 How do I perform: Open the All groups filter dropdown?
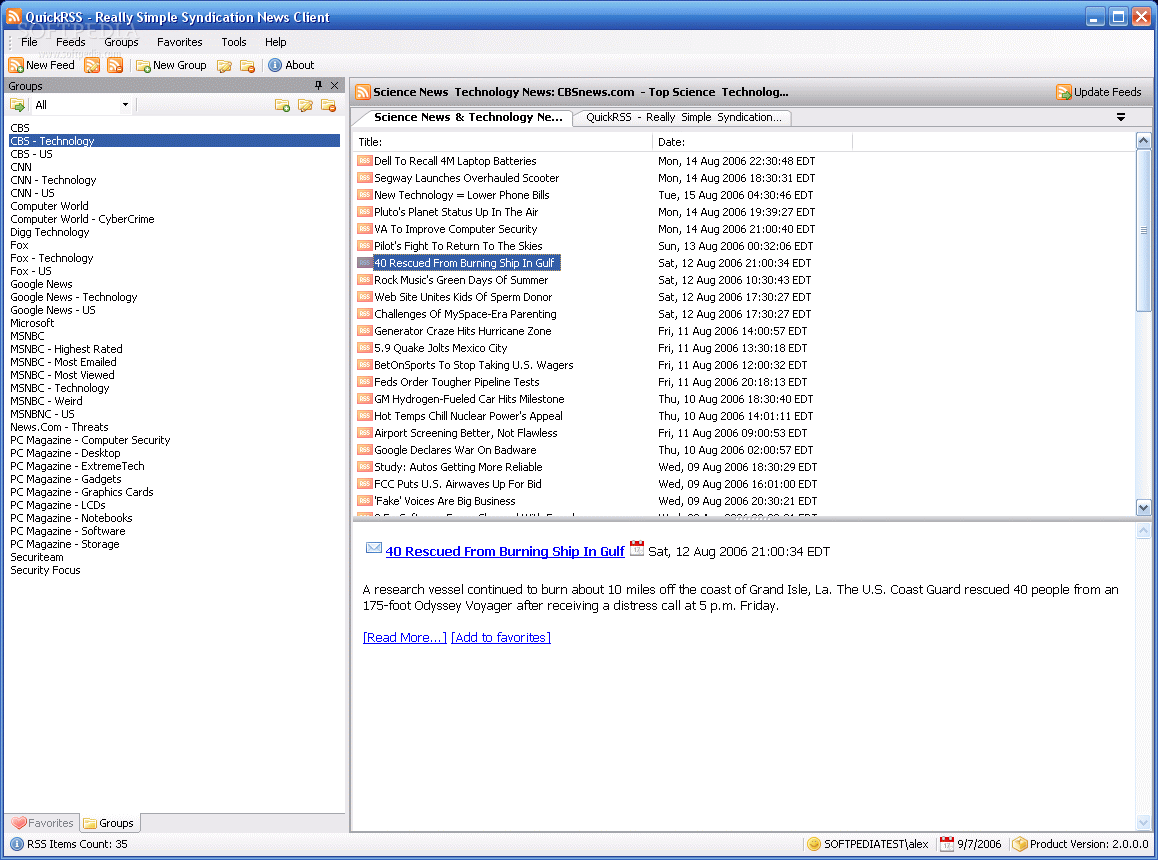coord(126,105)
